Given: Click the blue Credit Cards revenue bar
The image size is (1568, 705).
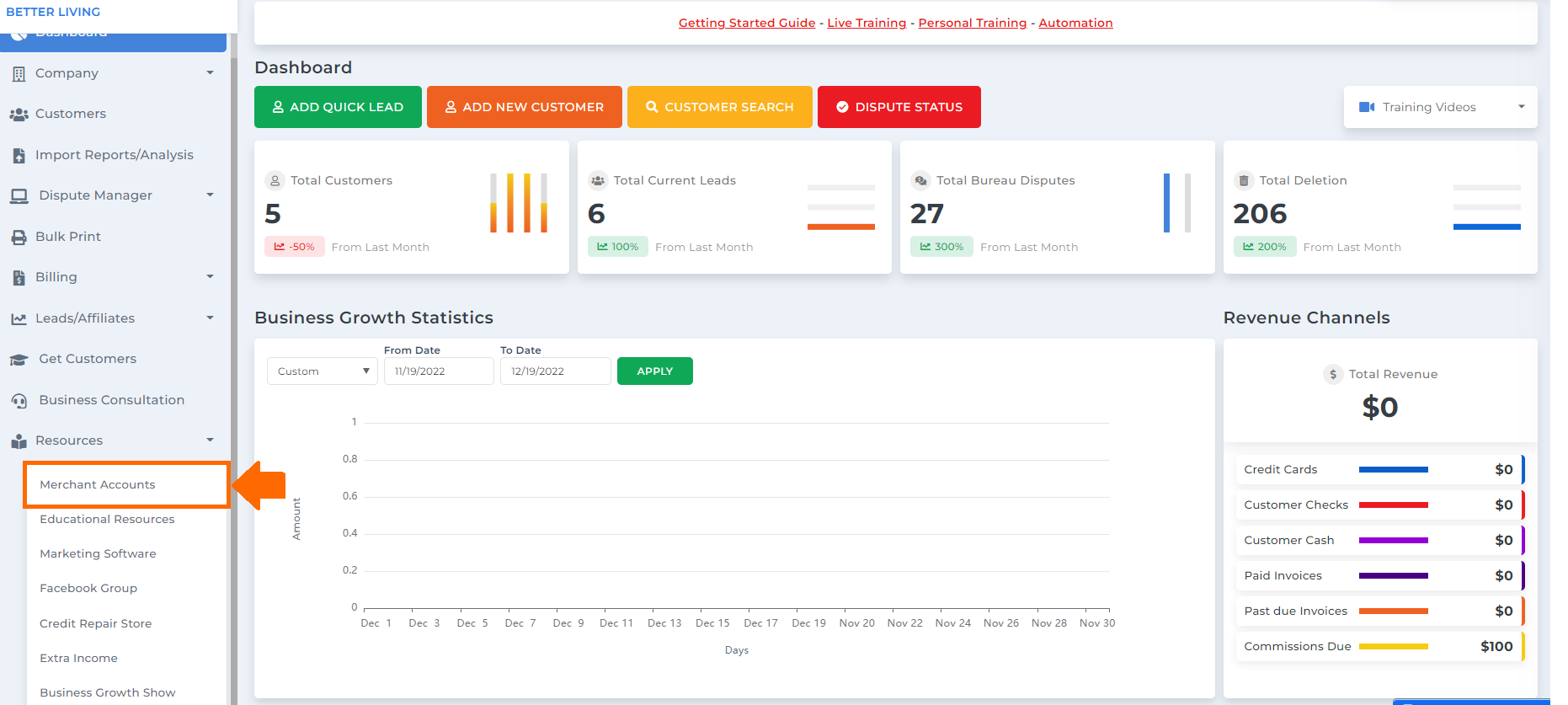Looking at the screenshot, I should coord(1394,470).
